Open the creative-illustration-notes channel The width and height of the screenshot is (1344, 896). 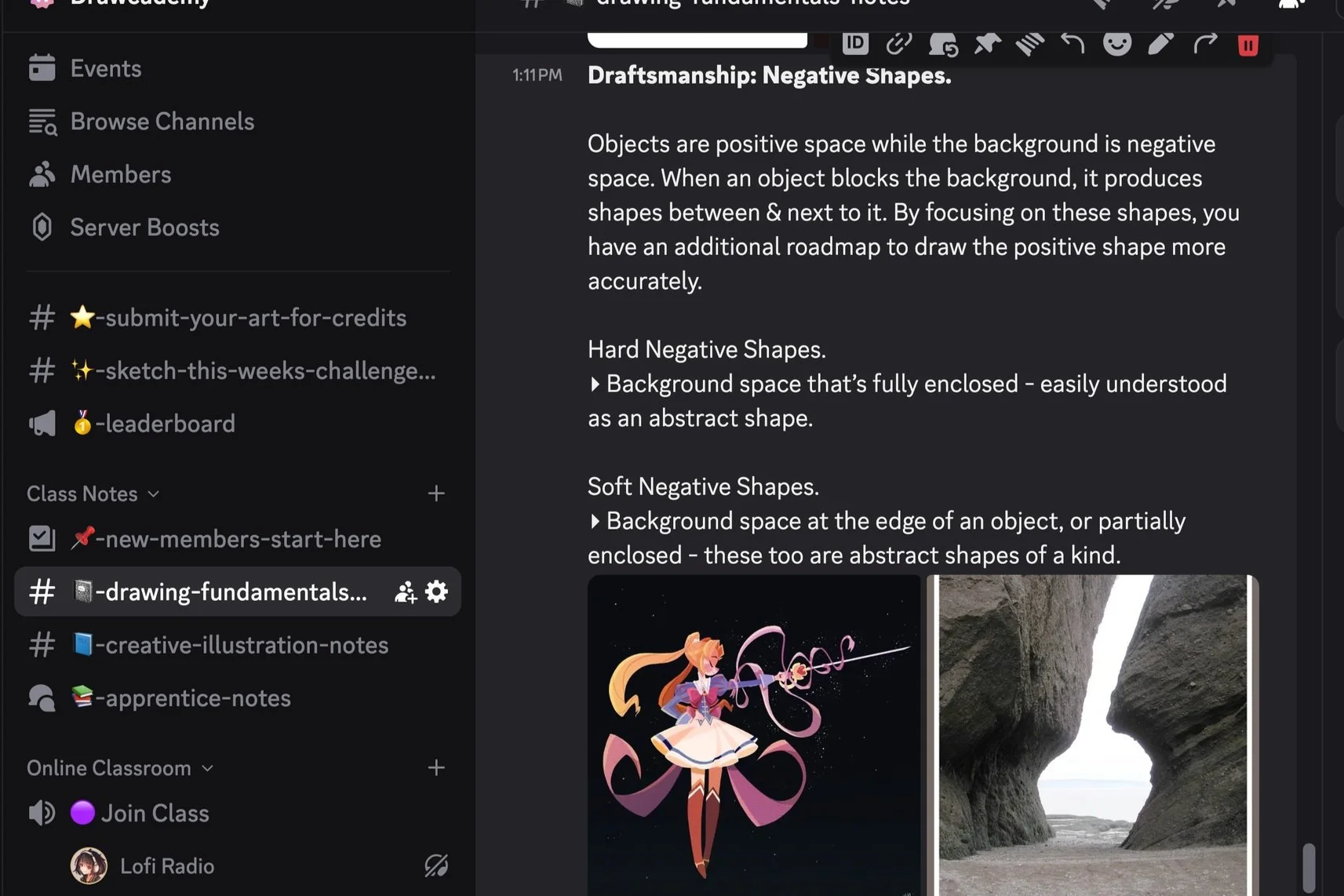tap(238, 645)
